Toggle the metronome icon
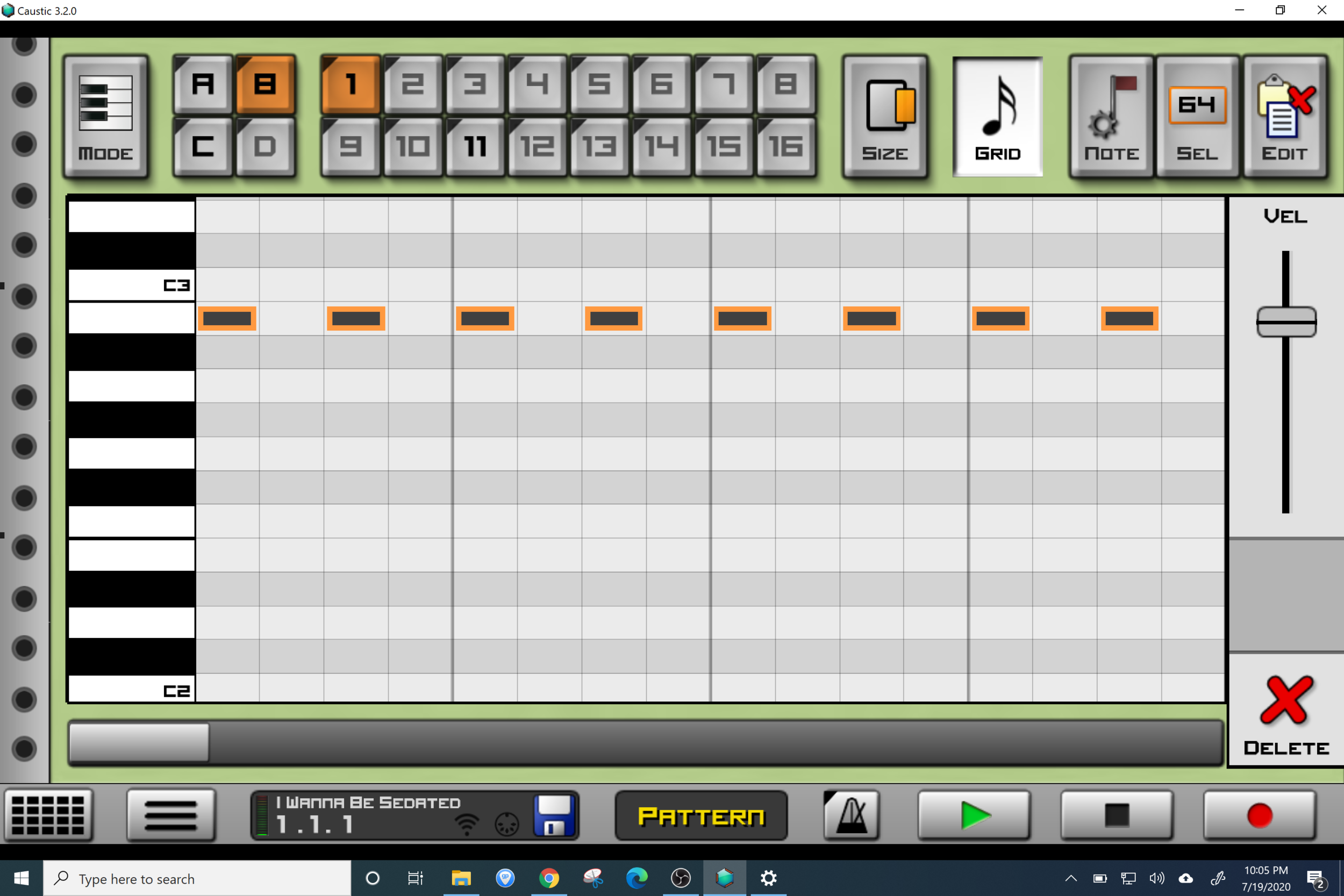1344x896 pixels. pyautogui.click(x=851, y=815)
